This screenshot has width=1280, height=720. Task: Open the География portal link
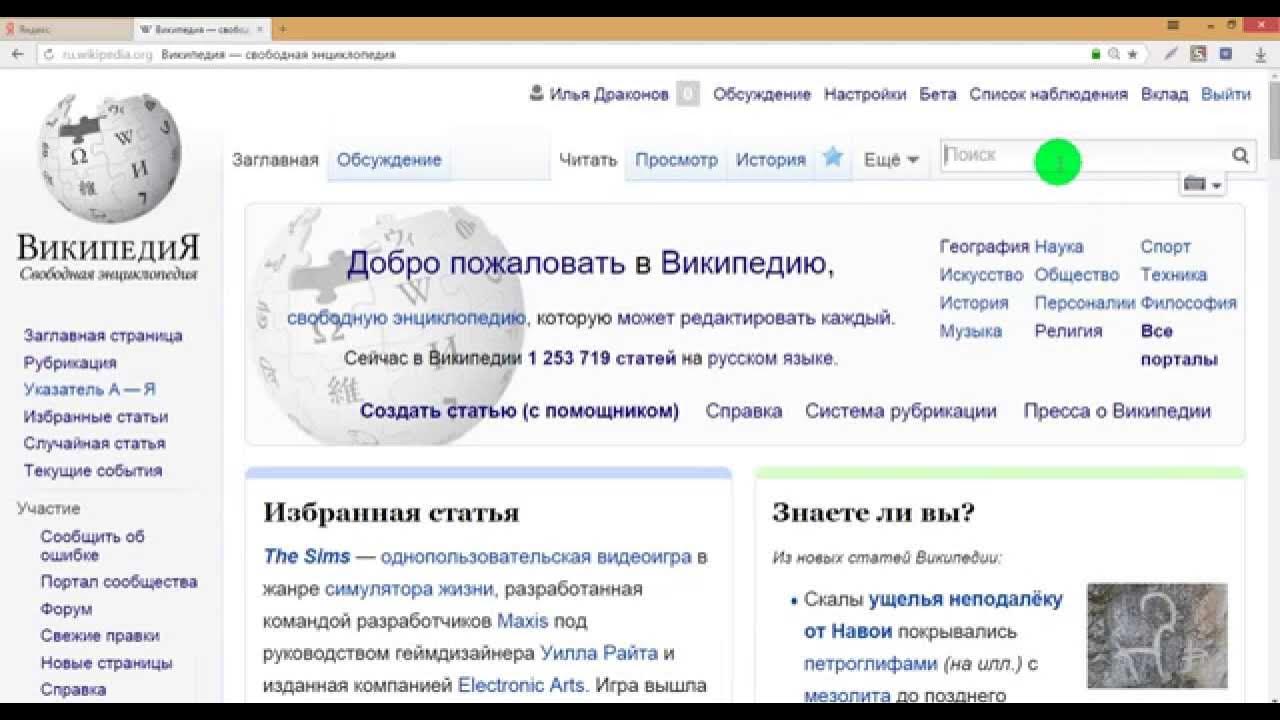point(984,246)
